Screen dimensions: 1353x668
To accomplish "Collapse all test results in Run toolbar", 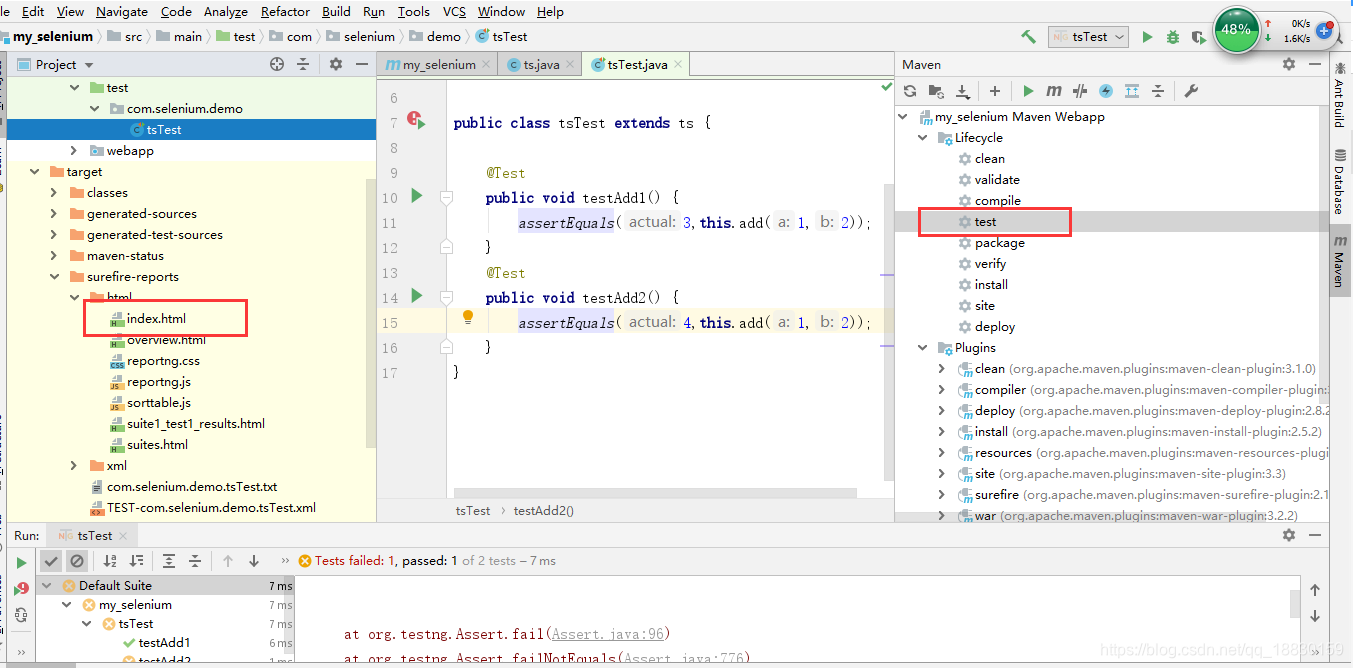I will pos(195,561).
